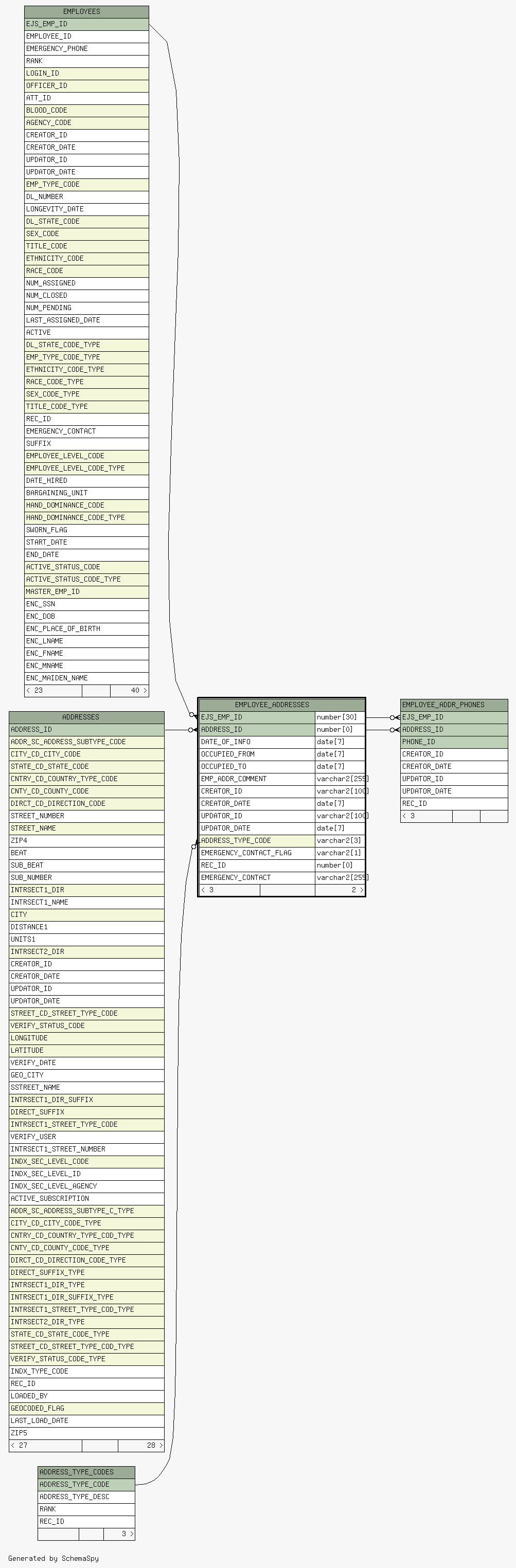This screenshot has height=1568, width=516.
Task: Select EJS_EMP_ID in the EMPLOYEES table
Action: click(x=86, y=24)
